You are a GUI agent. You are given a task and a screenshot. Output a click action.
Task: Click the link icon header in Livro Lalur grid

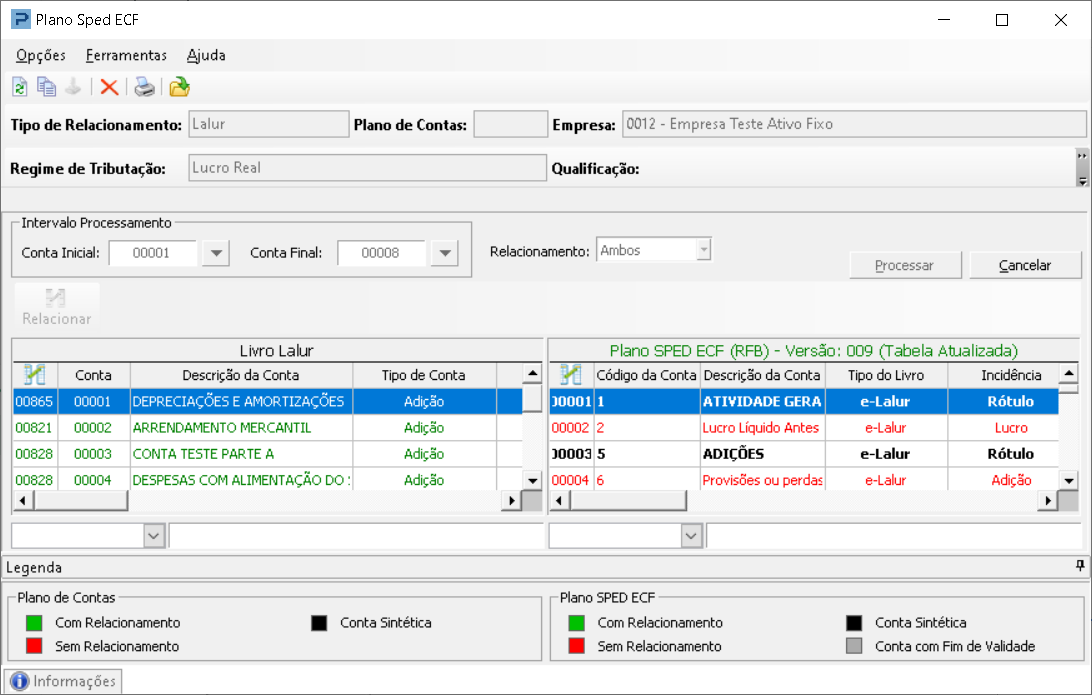(35, 375)
